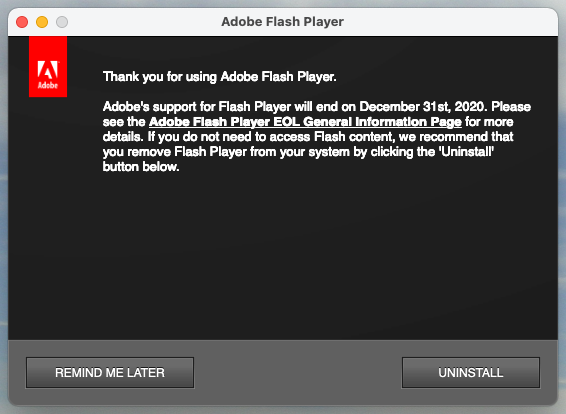Minimize the window with the yellow button

(42, 22)
